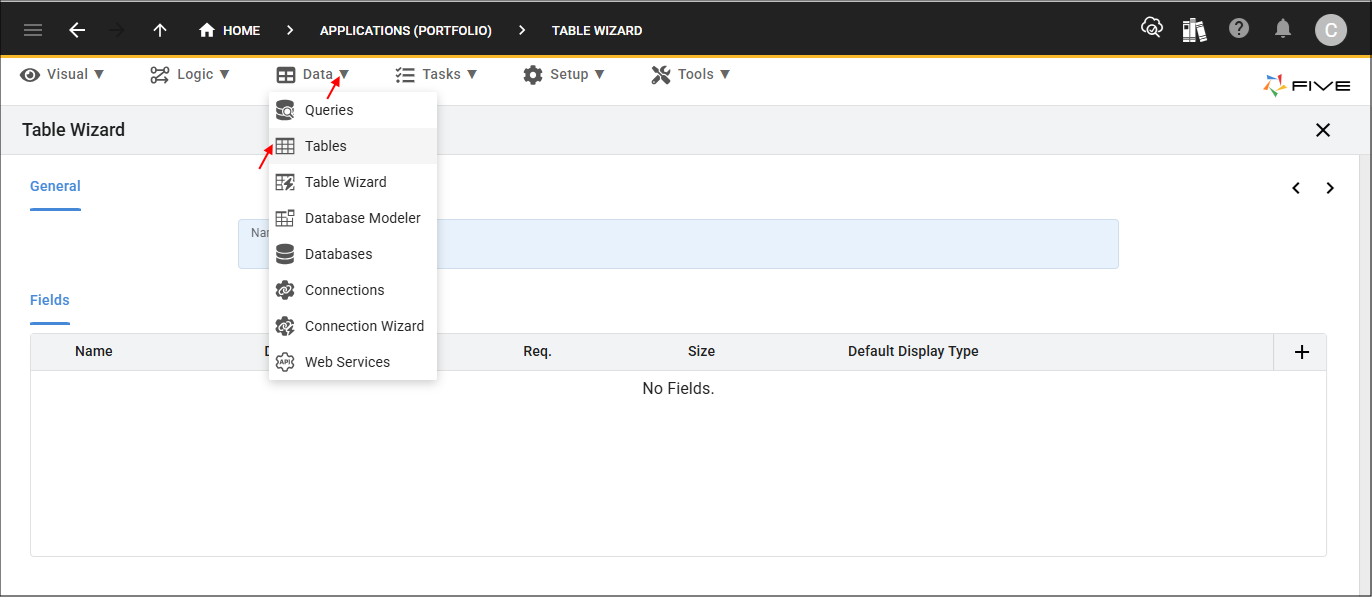The width and height of the screenshot is (1372, 597).
Task: Click the up arrow navigation icon
Action: pos(160,30)
